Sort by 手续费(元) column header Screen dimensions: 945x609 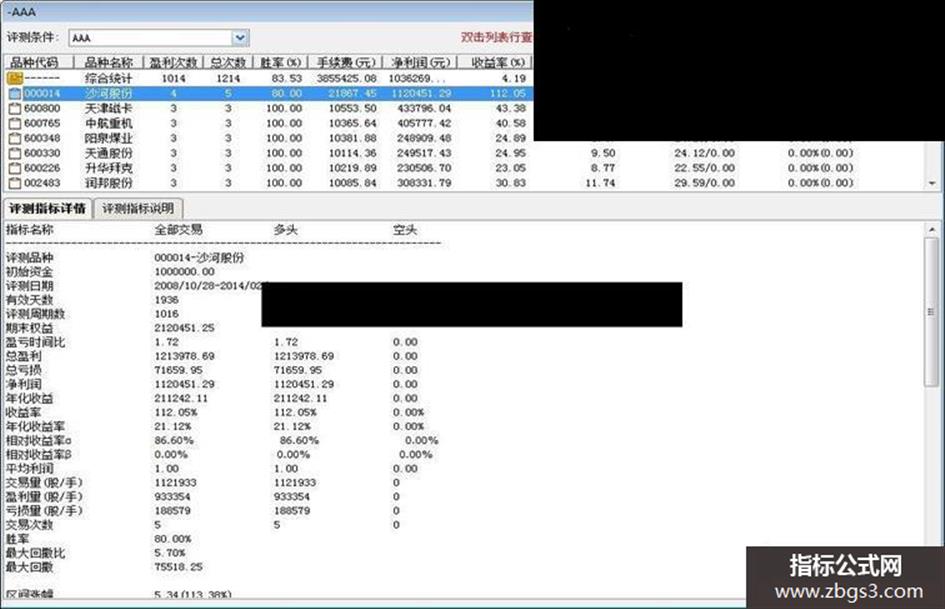346,62
